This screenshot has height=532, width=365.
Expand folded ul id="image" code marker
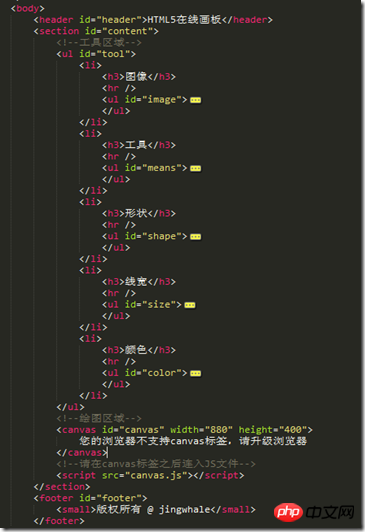195,100
